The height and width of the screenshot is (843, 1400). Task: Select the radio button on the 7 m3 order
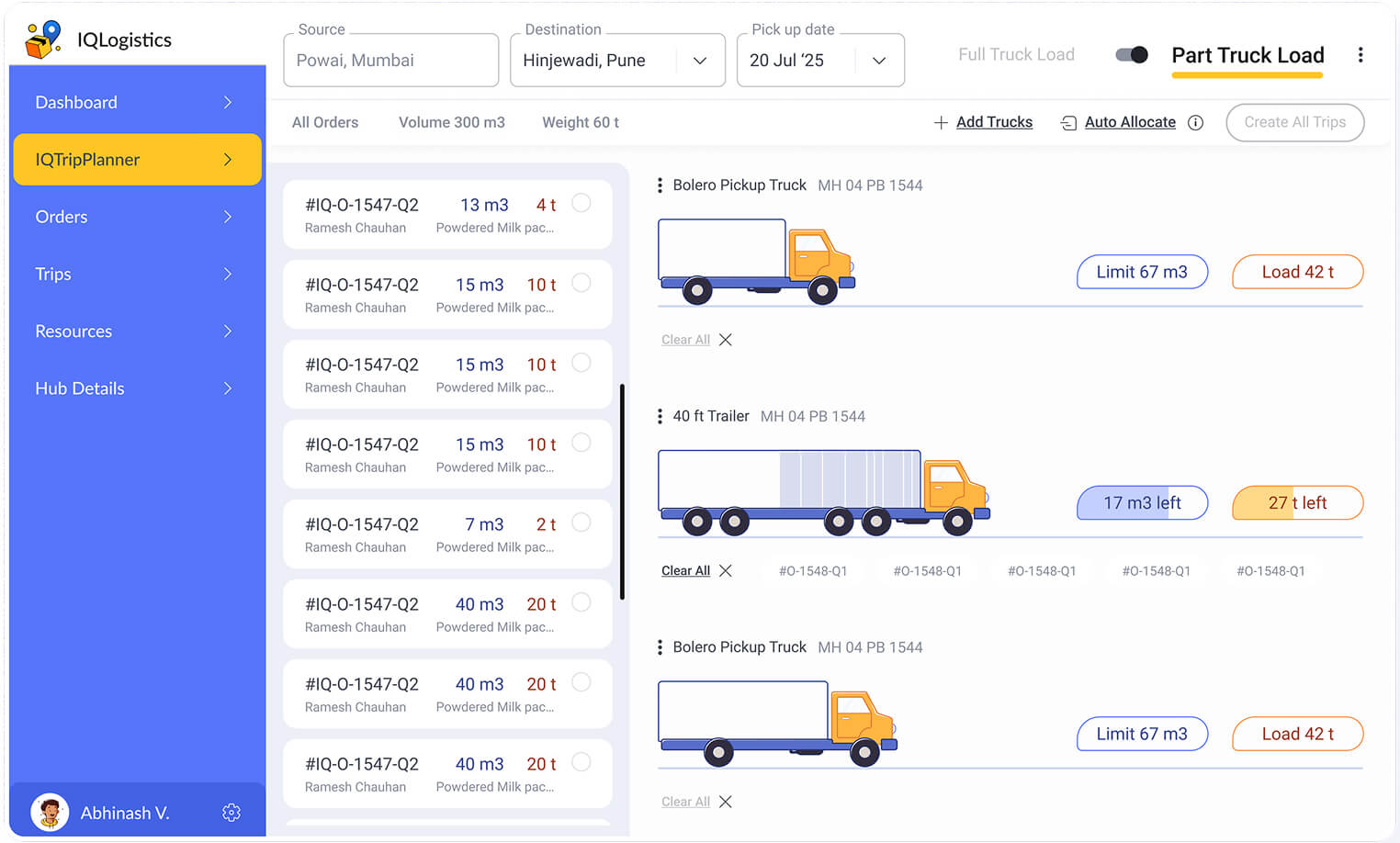[581, 523]
